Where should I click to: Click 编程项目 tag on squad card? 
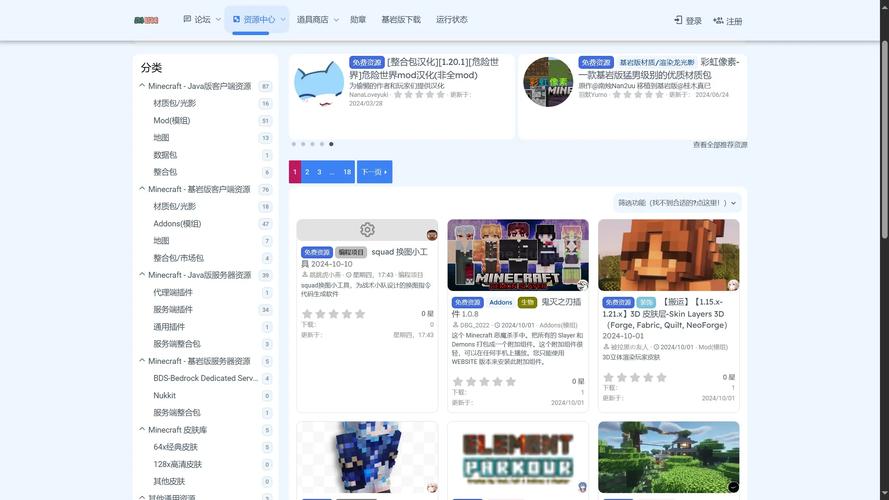(x=351, y=252)
